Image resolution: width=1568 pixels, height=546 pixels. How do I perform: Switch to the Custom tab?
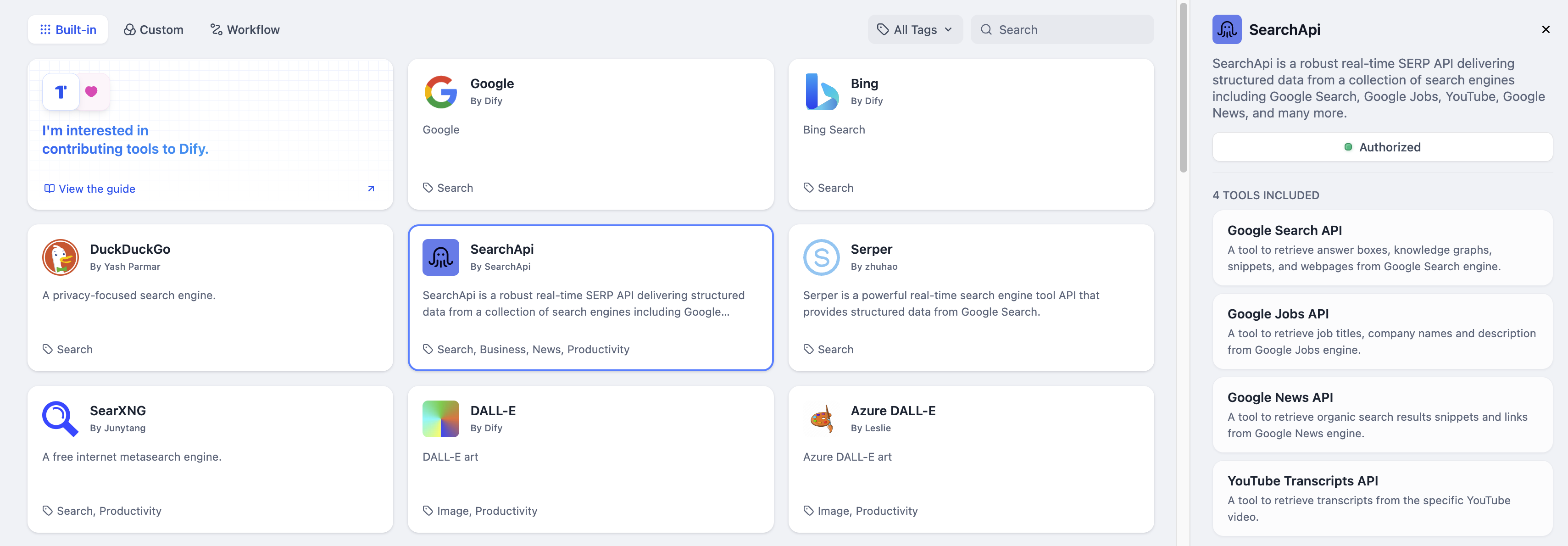[x=153, y=29]
